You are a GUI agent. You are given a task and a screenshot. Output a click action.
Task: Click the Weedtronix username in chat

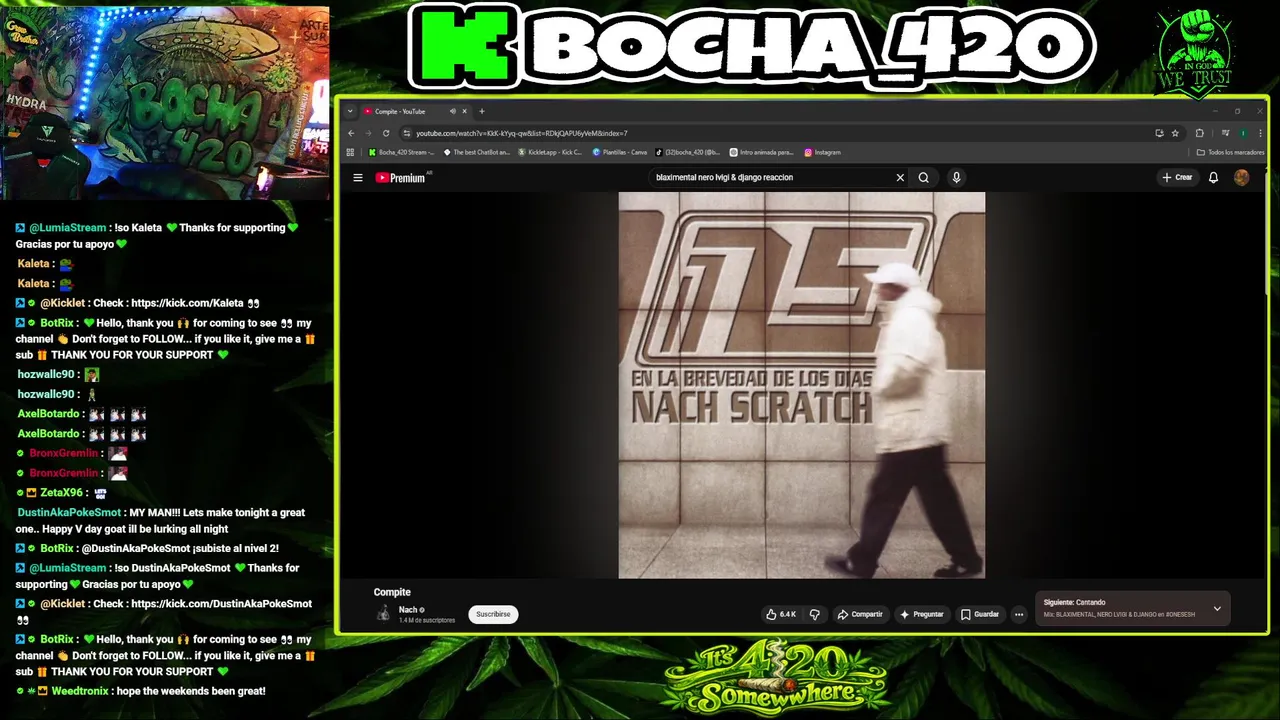[x=80, y=691]
